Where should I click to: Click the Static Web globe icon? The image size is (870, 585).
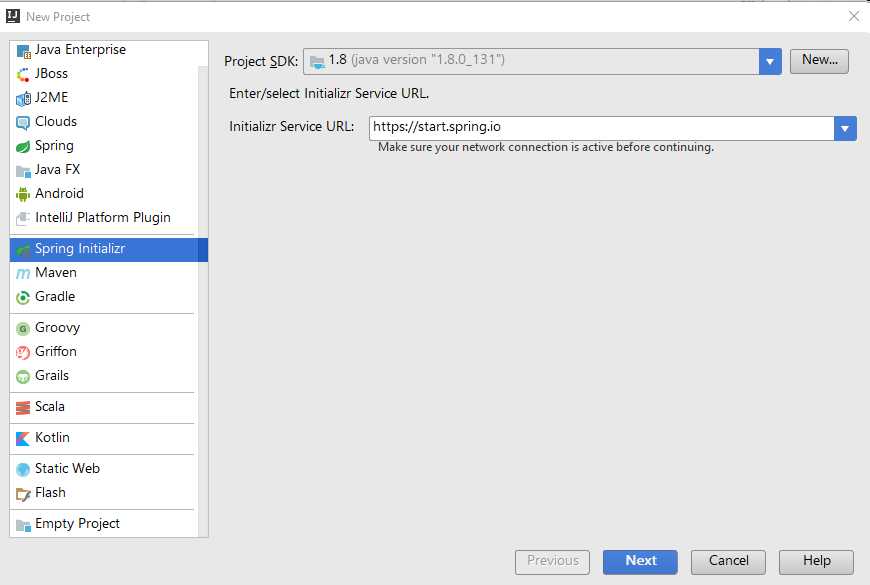coord(23,470)
